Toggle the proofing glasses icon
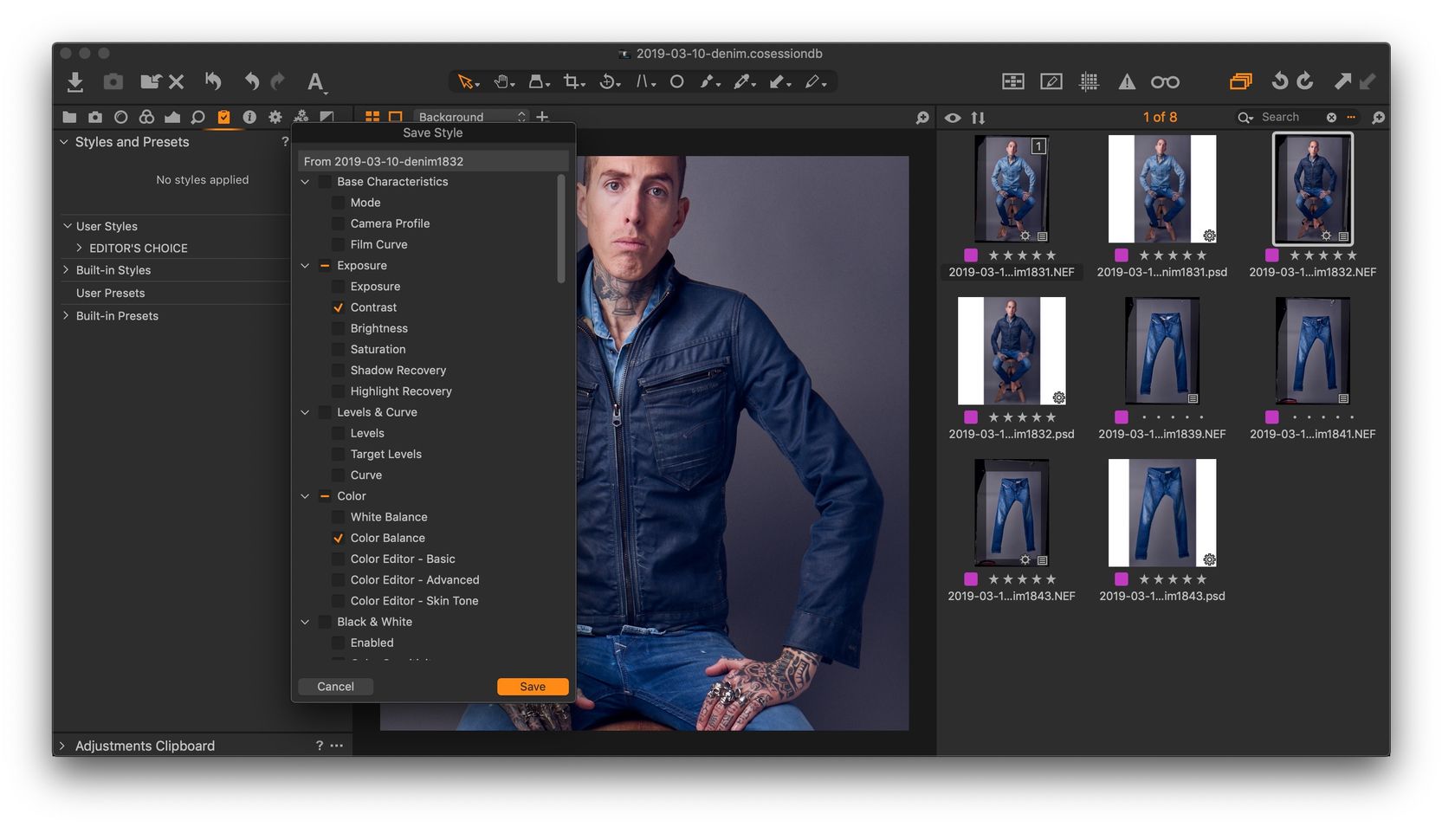This screenshot has height=840, width=1455. tap(1165, 82)
